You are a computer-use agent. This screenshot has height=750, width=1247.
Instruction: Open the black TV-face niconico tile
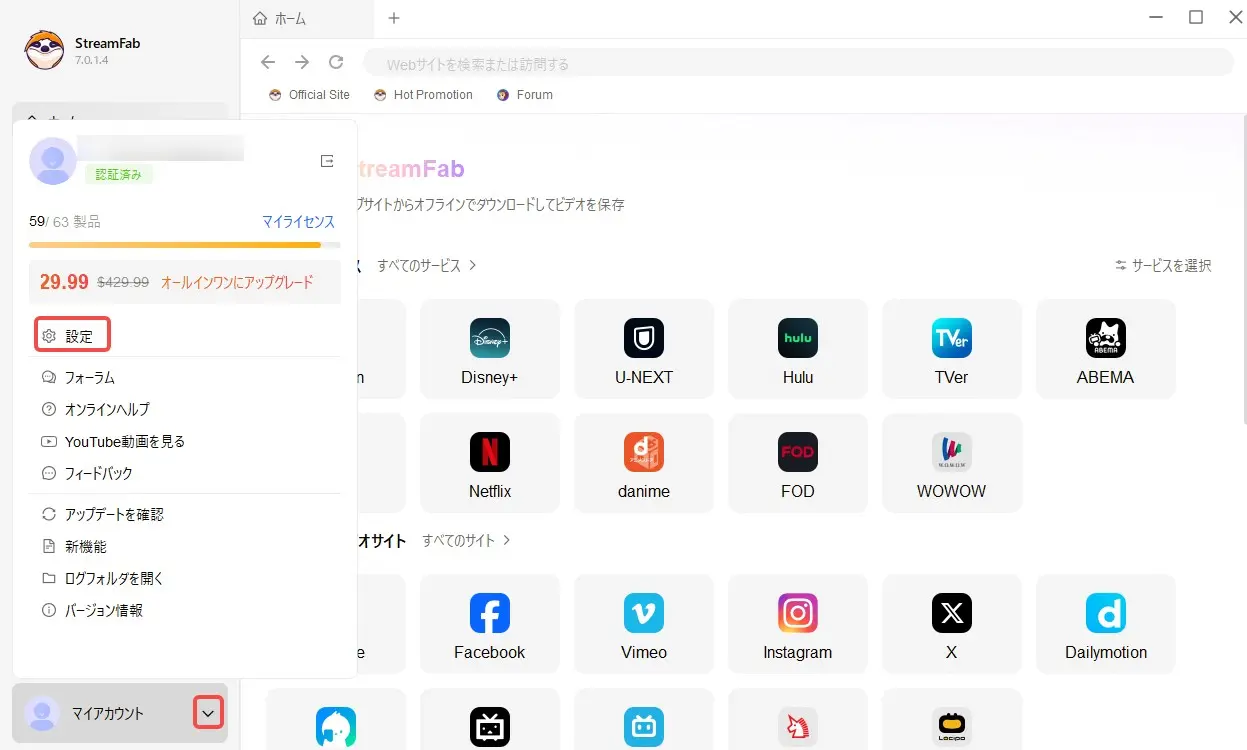489,720
